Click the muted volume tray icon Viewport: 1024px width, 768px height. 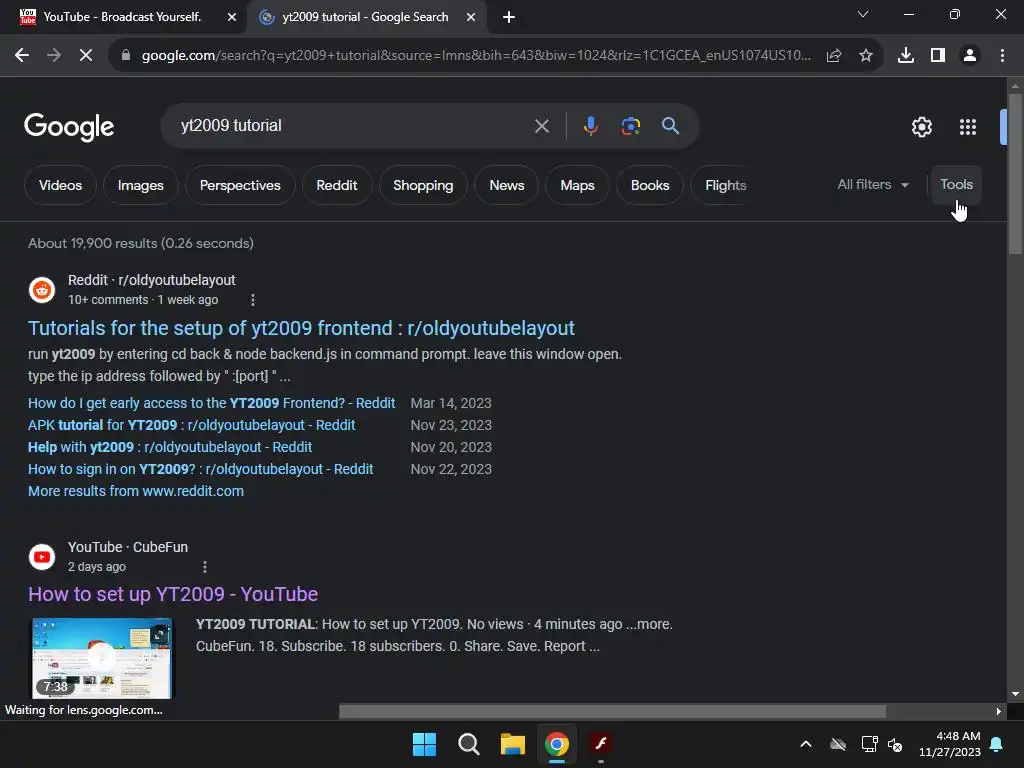[x=895, y=744]
